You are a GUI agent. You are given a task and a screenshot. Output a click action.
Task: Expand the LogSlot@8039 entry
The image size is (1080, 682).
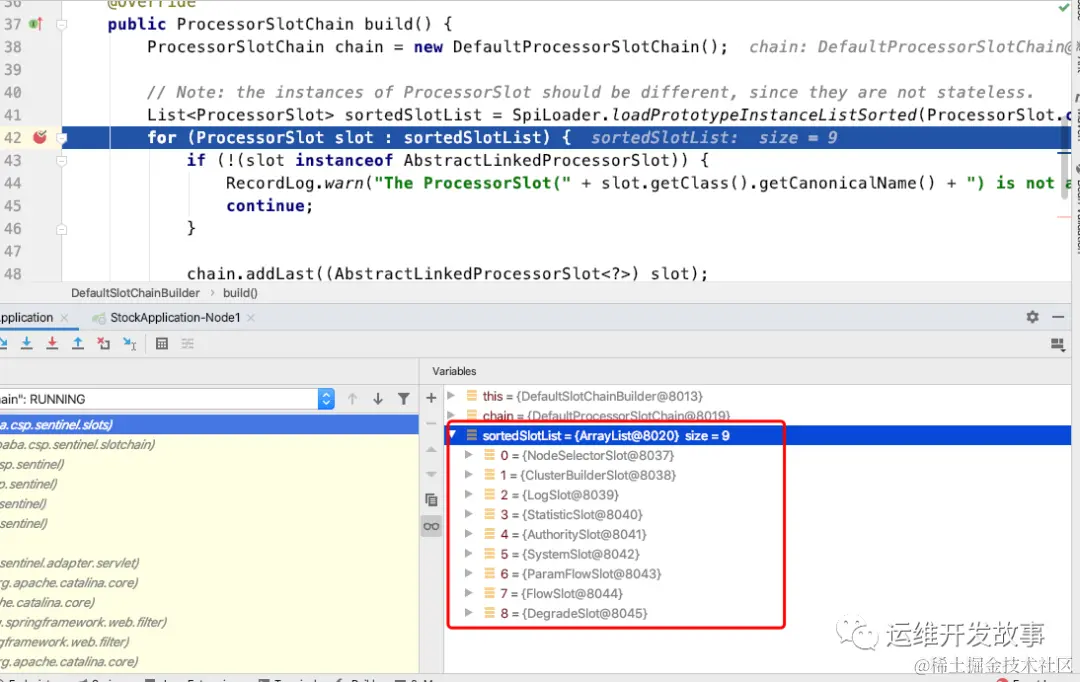(x=468, y=494)
